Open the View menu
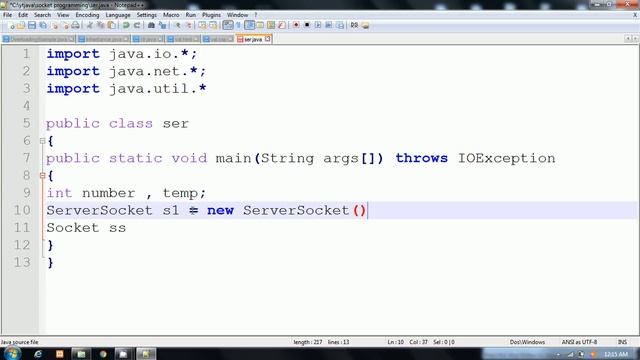Screen dimensions: 640x360 63,15
